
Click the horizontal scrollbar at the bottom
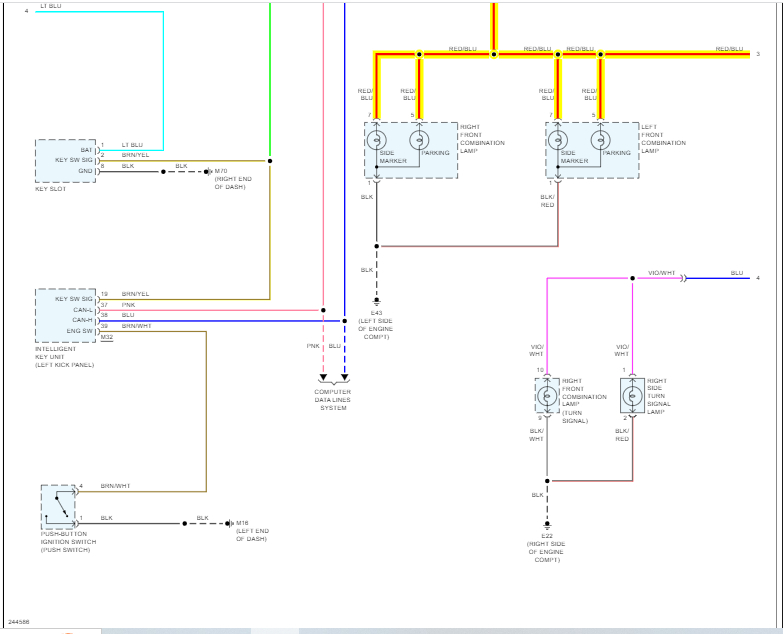pos(400,630)
